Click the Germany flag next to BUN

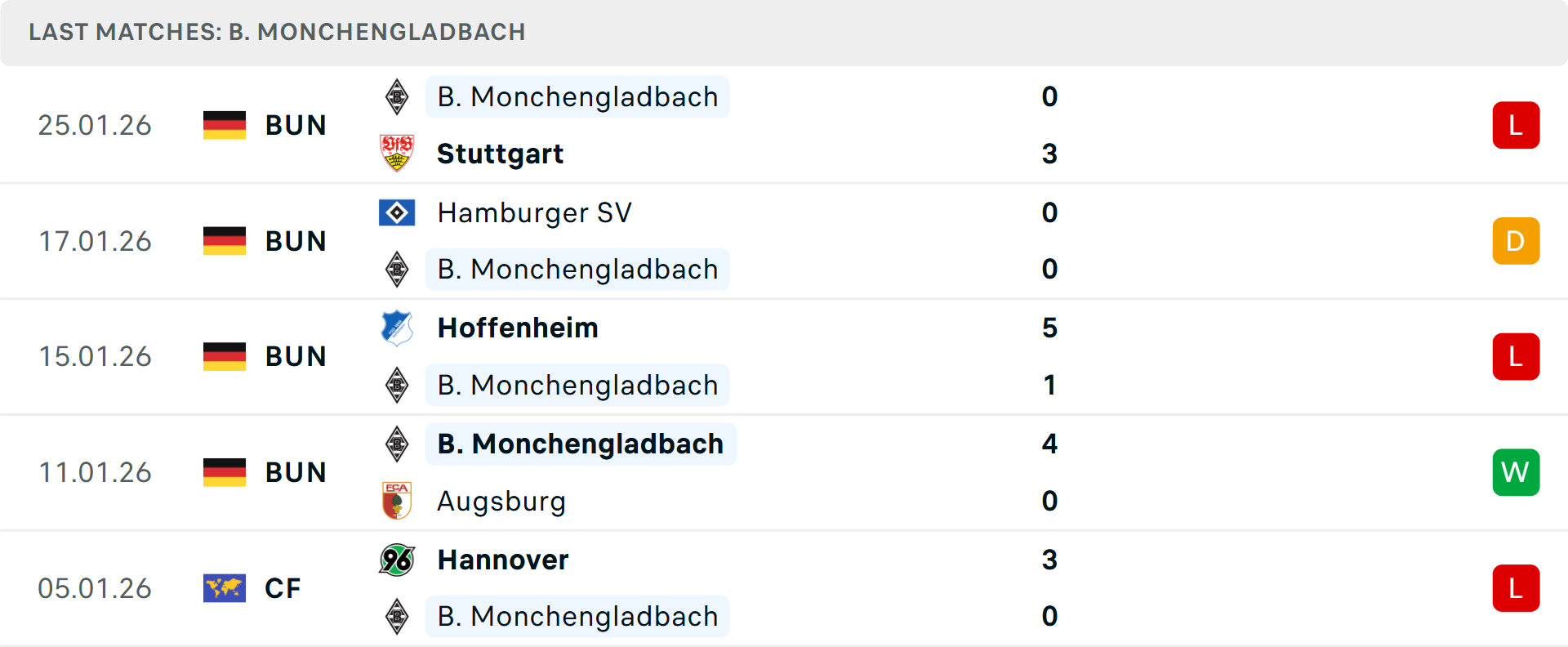[224, 125]
